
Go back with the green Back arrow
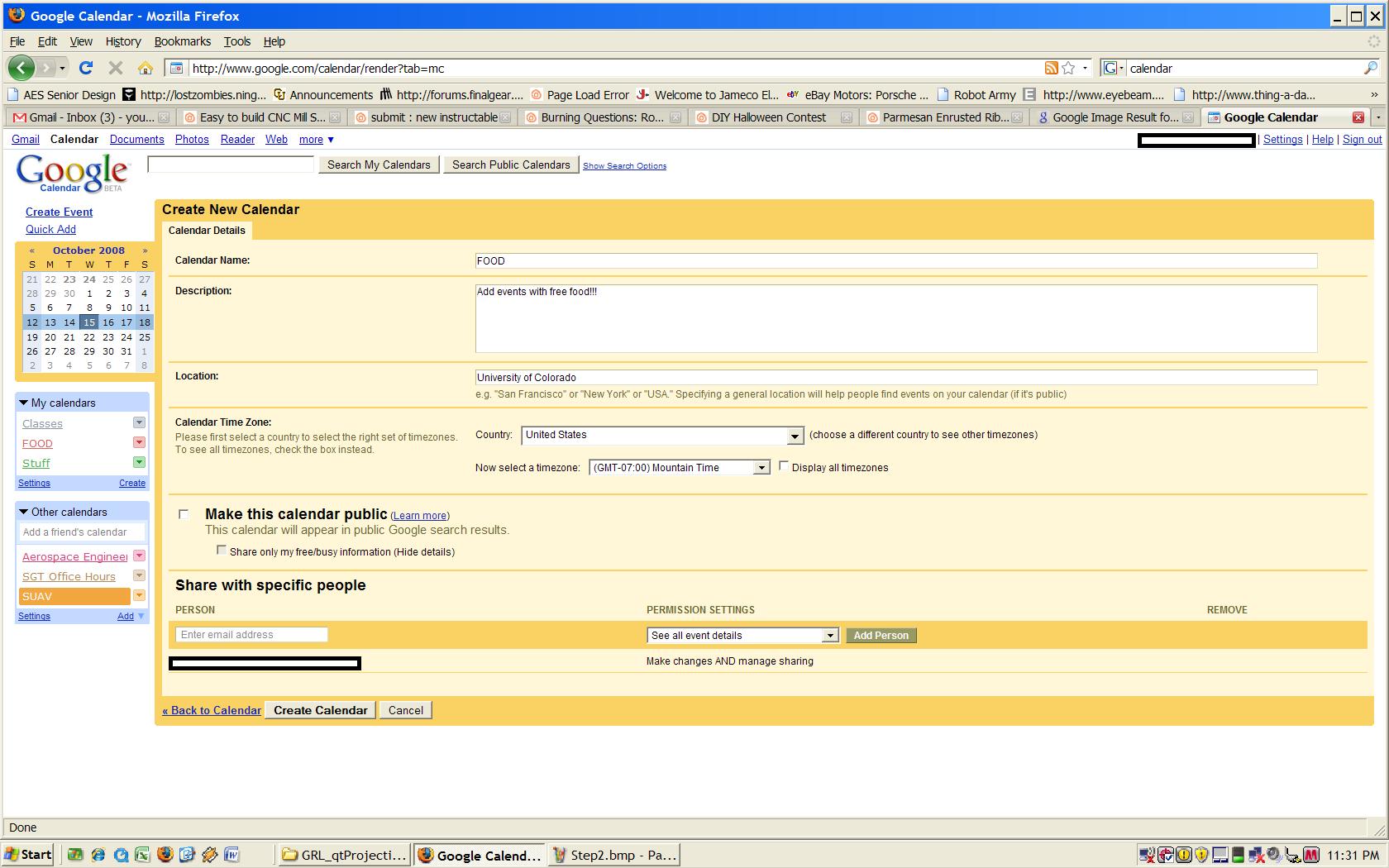click(x=21, y=68)
